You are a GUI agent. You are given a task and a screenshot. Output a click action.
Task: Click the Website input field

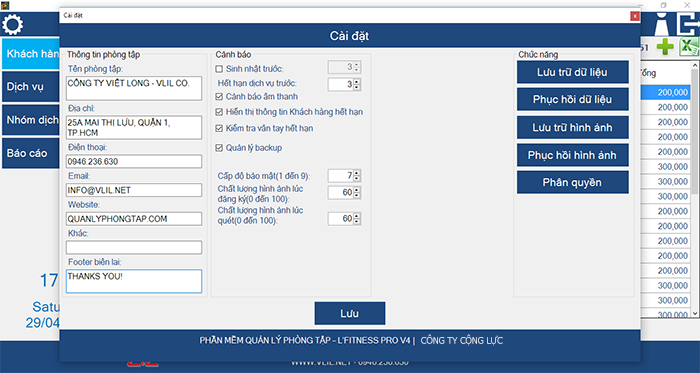pyautogui.click(x=134, y=219)
